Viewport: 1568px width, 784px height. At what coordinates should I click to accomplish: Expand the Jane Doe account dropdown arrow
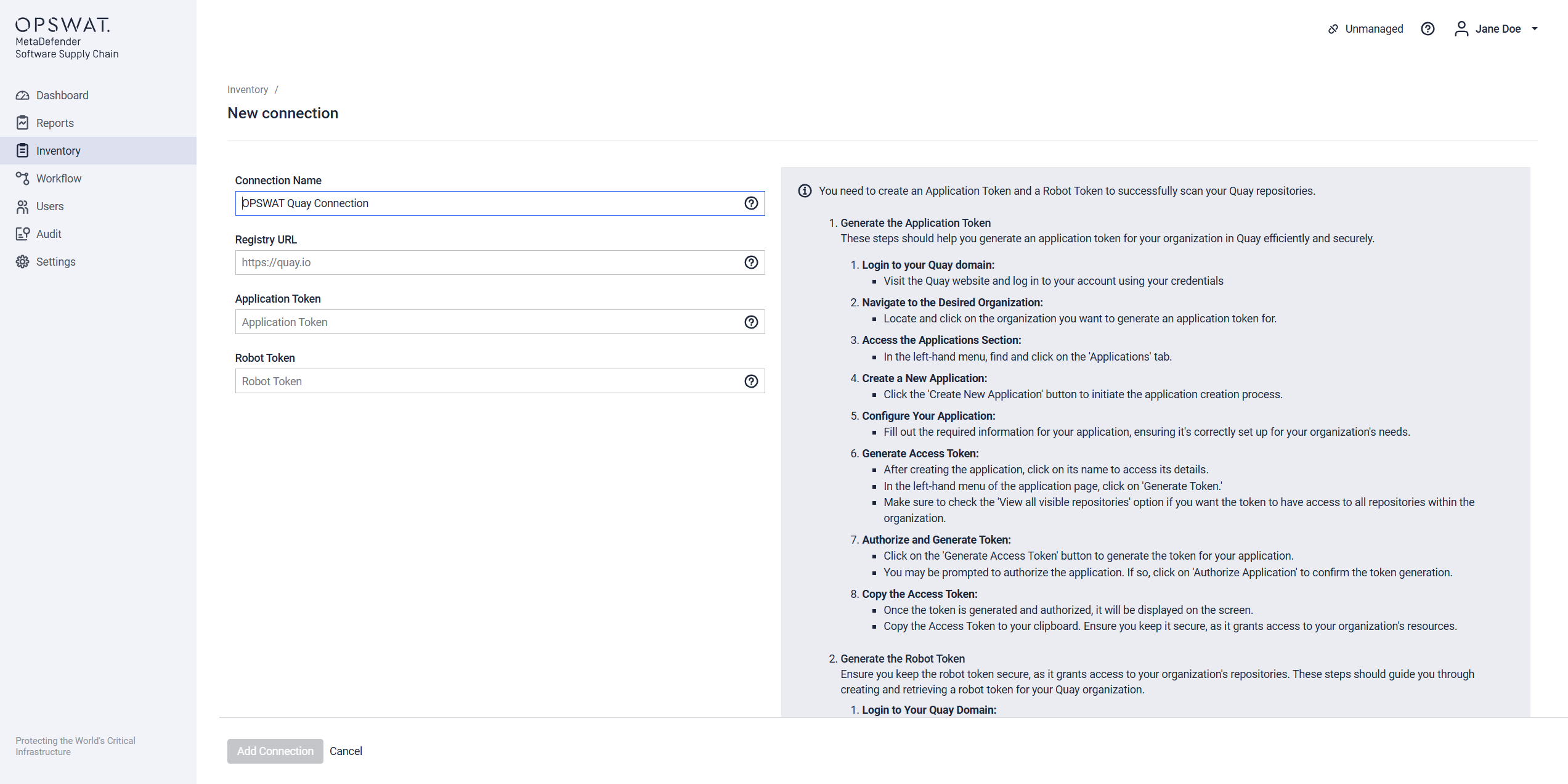coord(1535,29)
